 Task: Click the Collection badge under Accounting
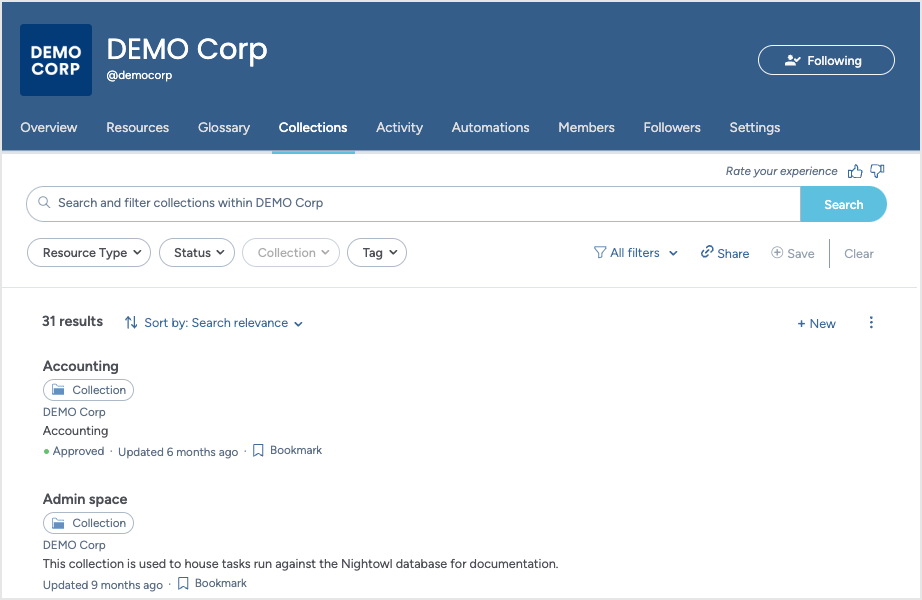point(88,390)
